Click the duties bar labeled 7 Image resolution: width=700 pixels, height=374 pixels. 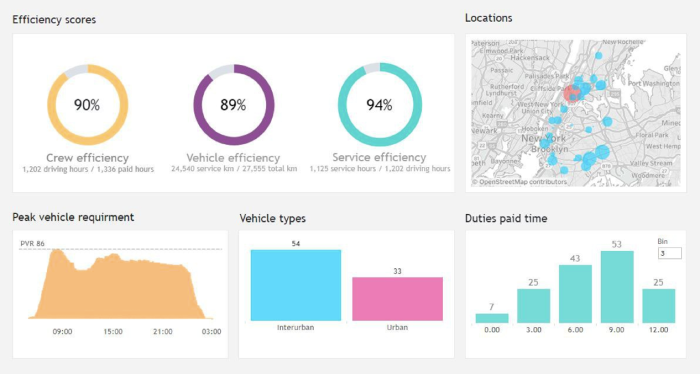click(x=492, y=318)
